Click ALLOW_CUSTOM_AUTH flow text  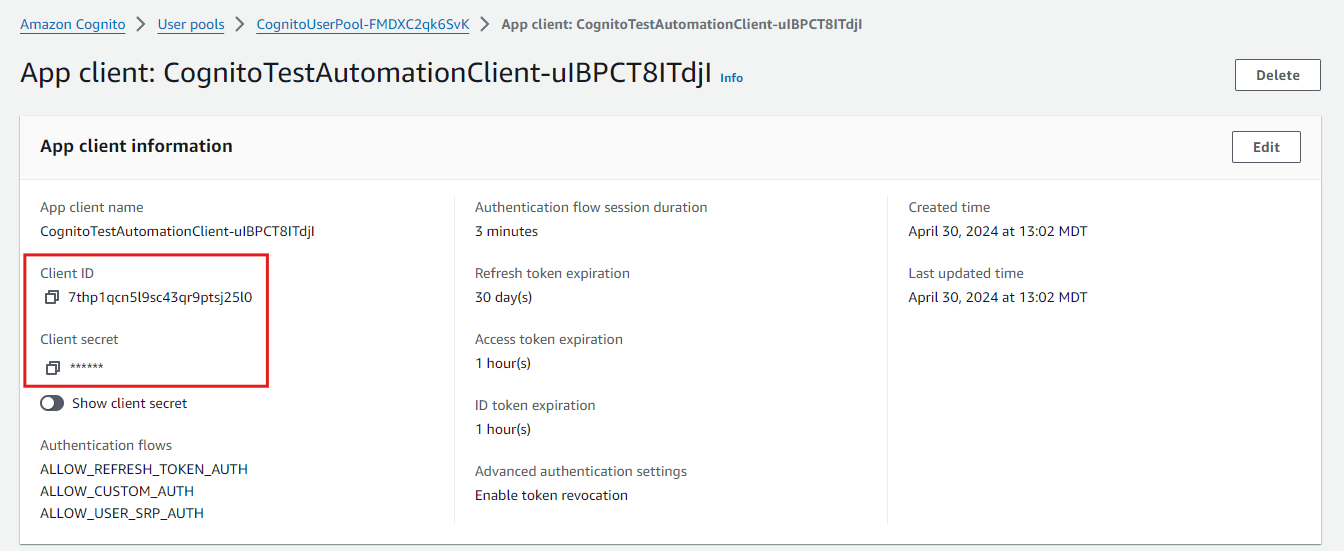(117, 491)
